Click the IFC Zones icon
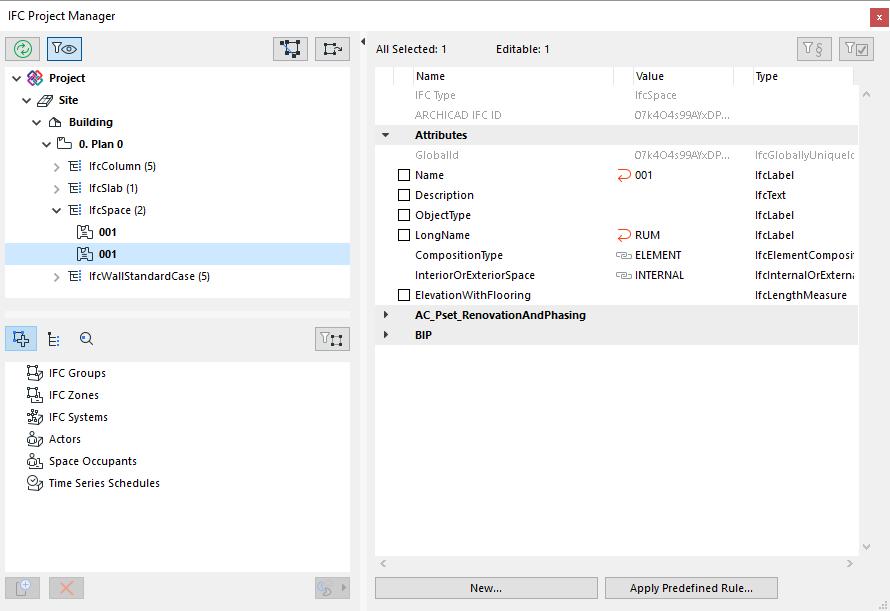This screenshot has width=890, height=611. tap(35, 395)
